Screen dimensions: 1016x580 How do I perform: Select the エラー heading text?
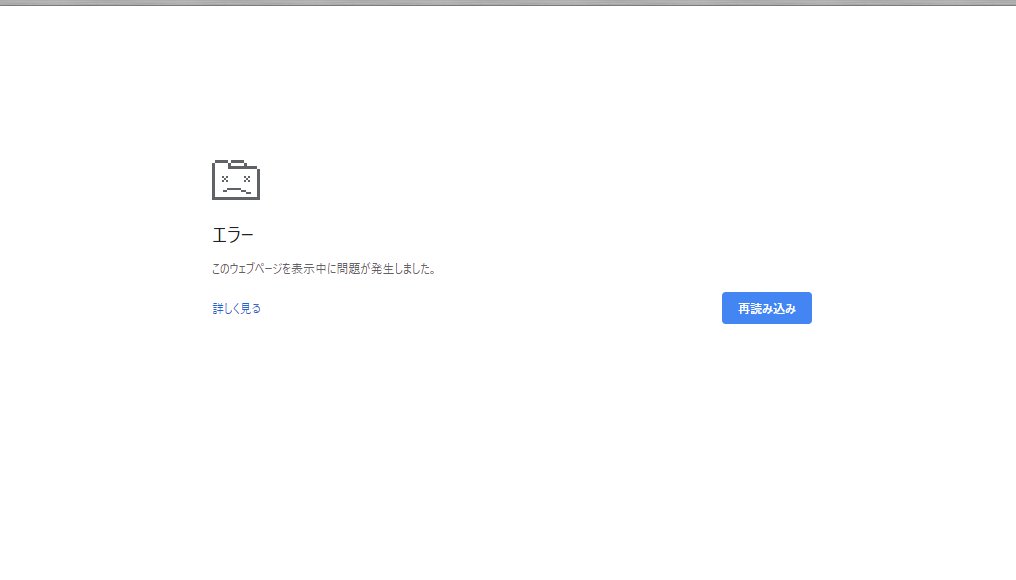click(233, 235)
